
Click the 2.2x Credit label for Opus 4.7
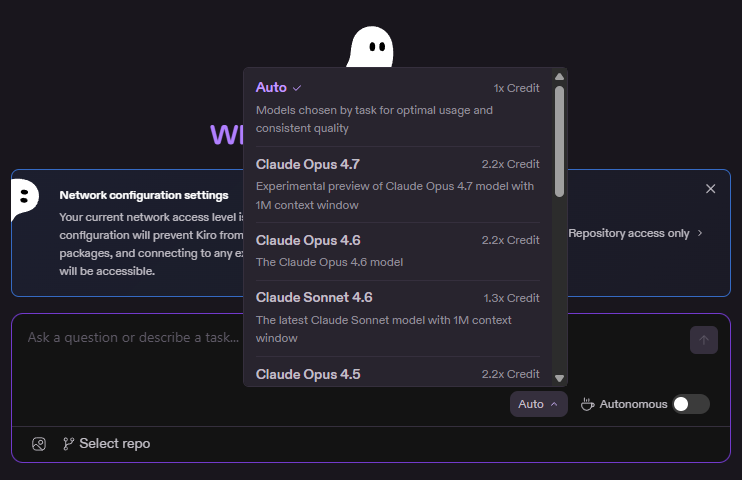pos(511,164)
